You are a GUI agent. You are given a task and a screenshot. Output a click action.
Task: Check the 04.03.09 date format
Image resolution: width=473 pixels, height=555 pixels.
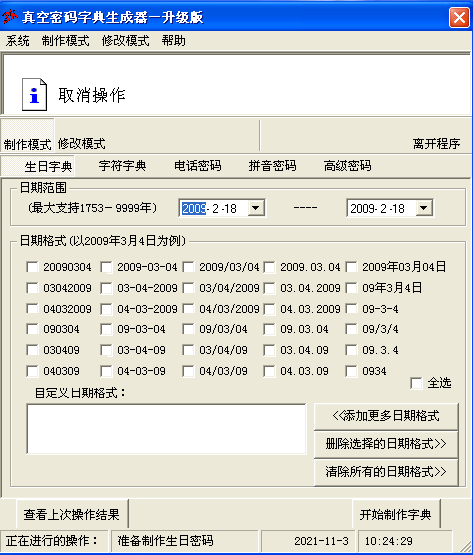point(269,371)
